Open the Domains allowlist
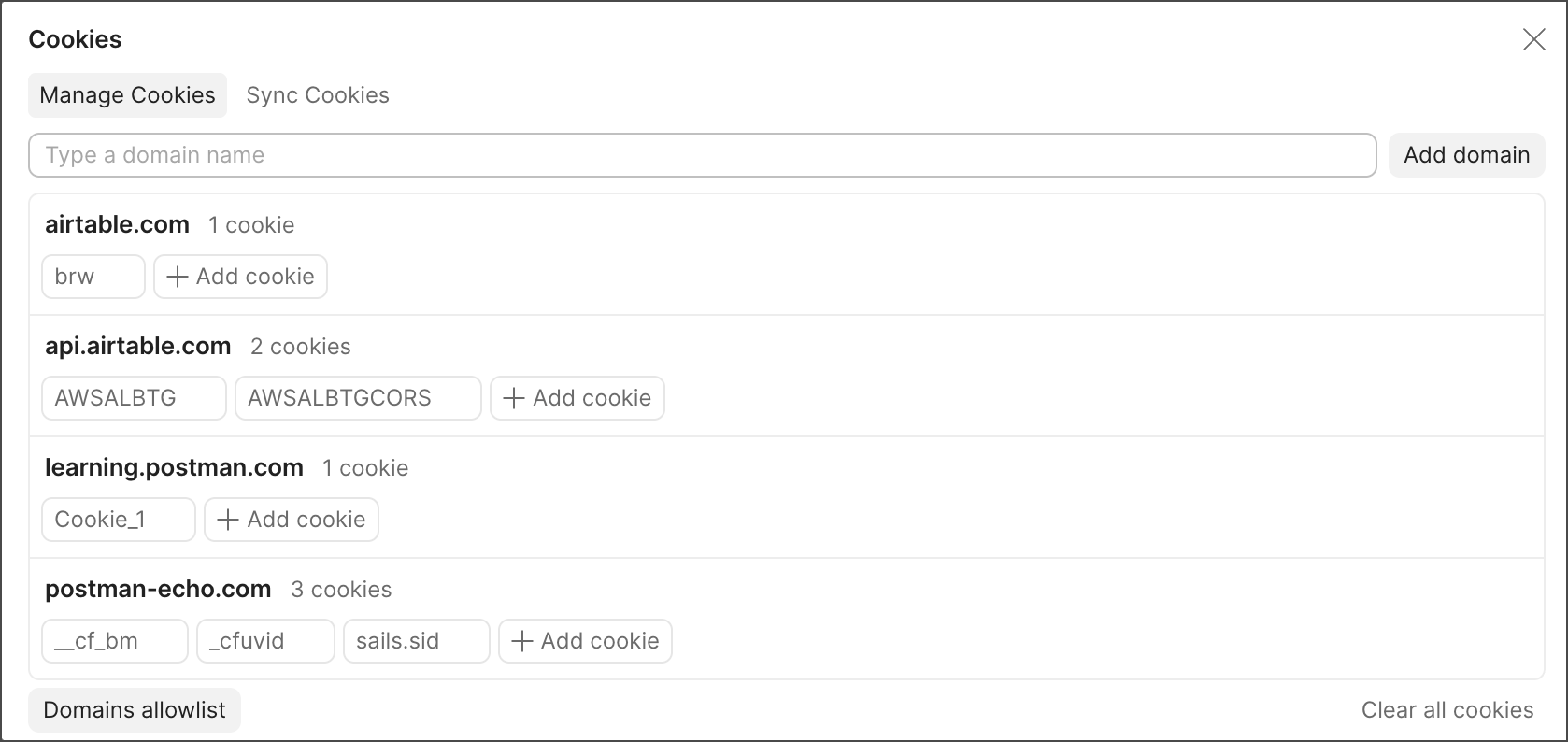The image size is (1568, 742). click(x=135, y=710)
